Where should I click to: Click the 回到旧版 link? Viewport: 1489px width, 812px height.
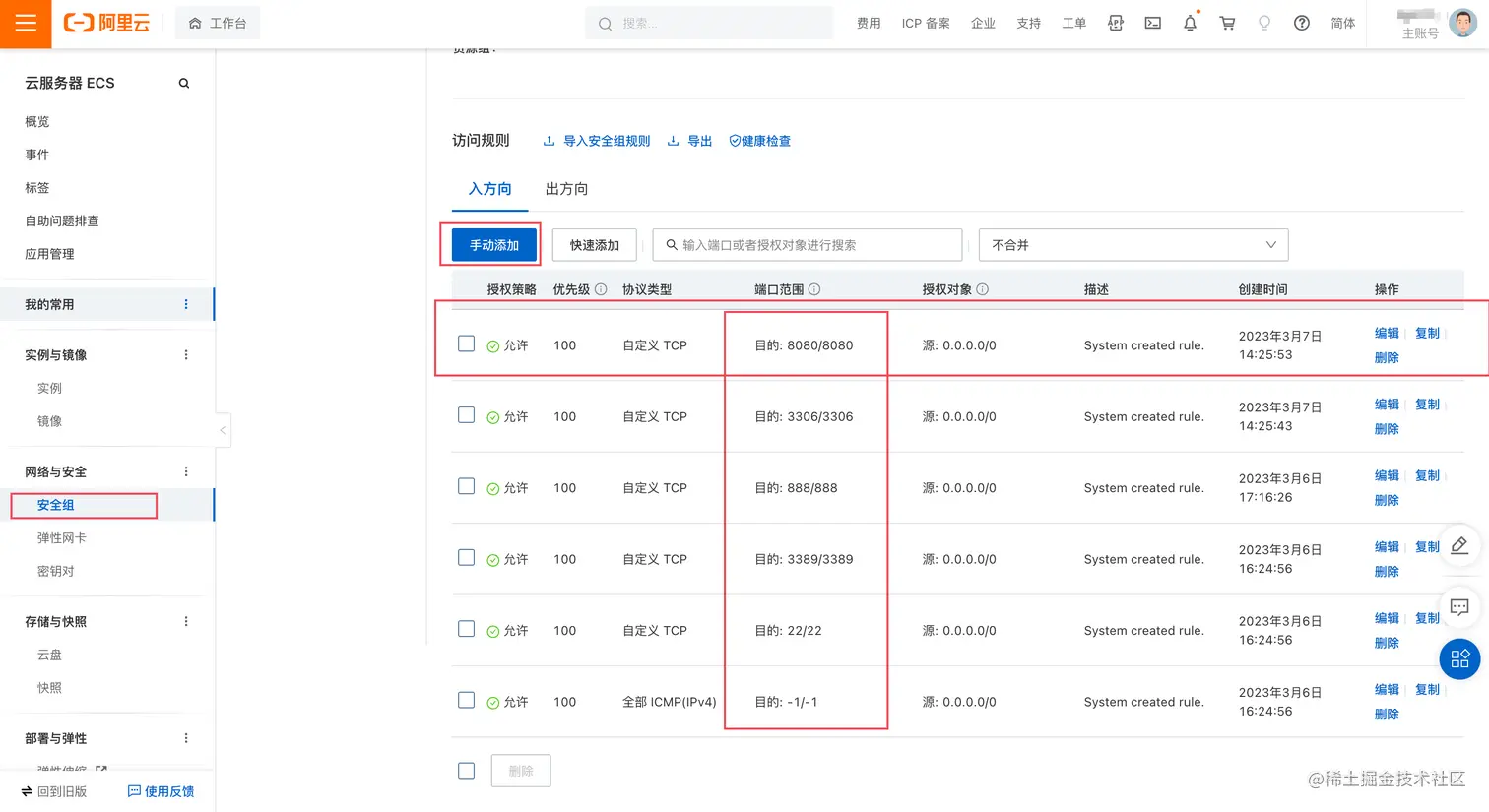[53, 791]
